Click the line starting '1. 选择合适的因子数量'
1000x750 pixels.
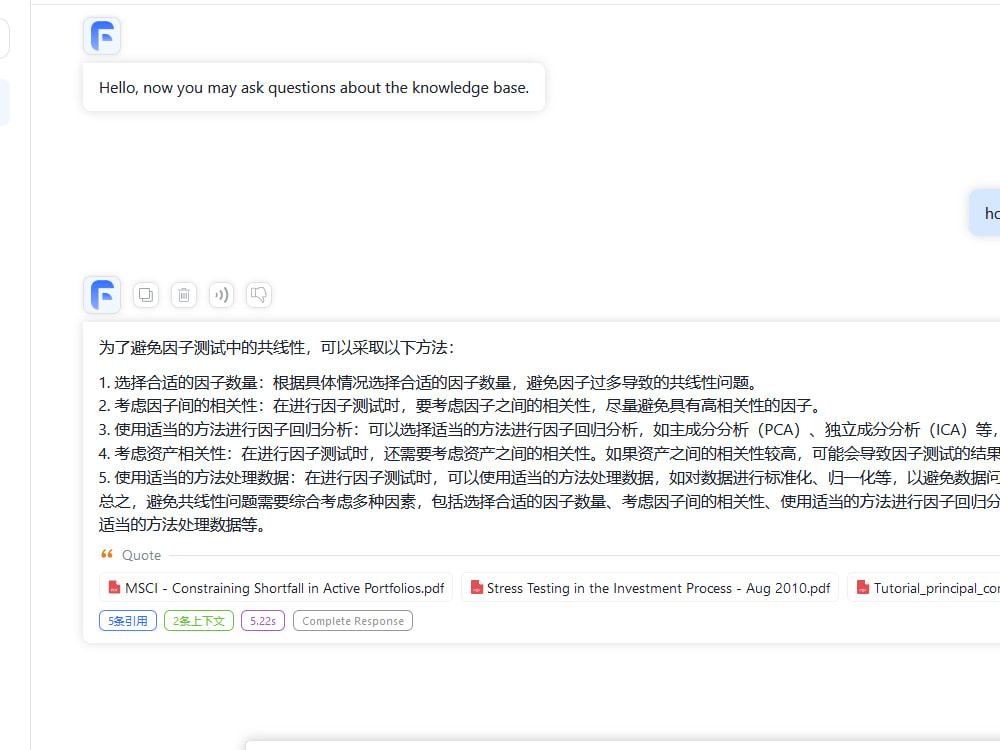pos(430,383)
